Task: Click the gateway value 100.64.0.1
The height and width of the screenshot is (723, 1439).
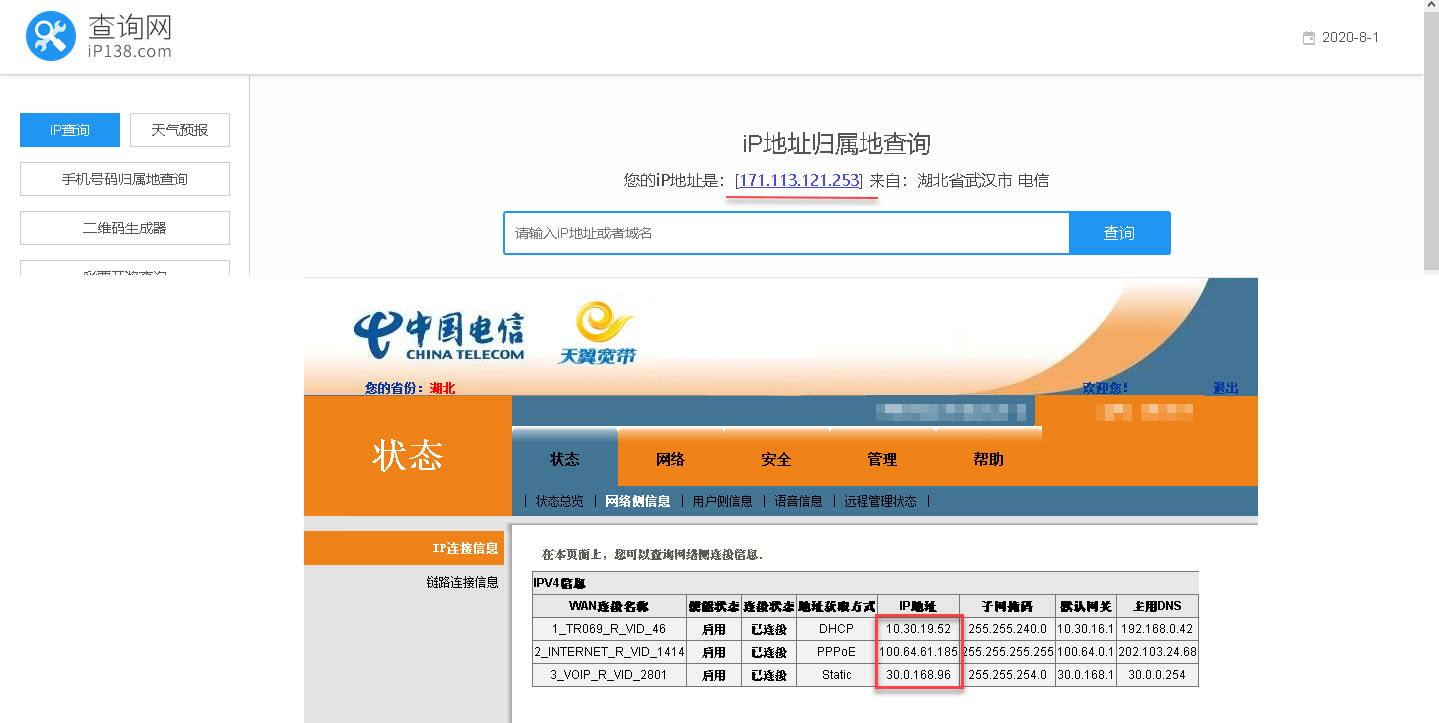Action: click(1088, 652)
